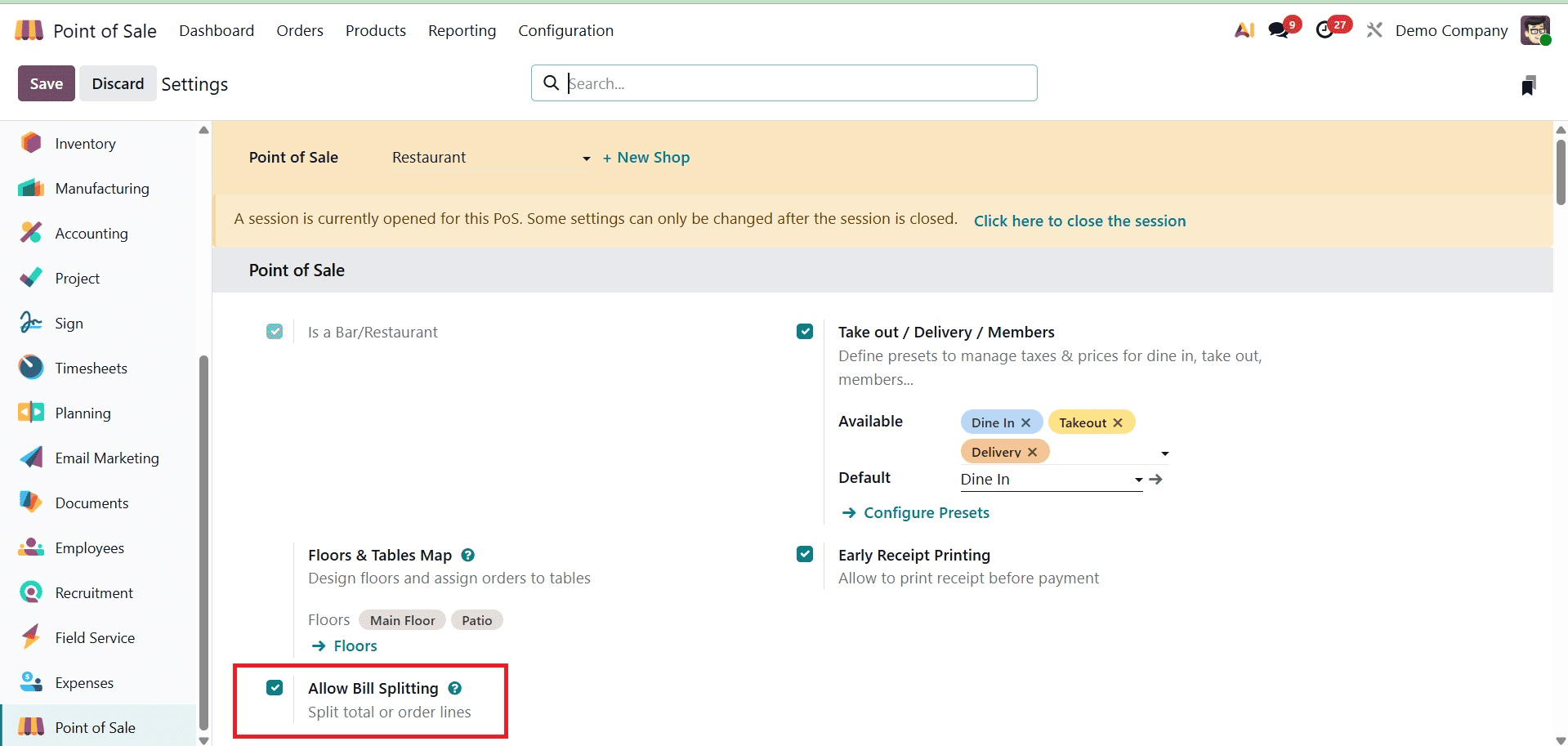Open the Inventory app from the sidebar

tap(85, 143)
